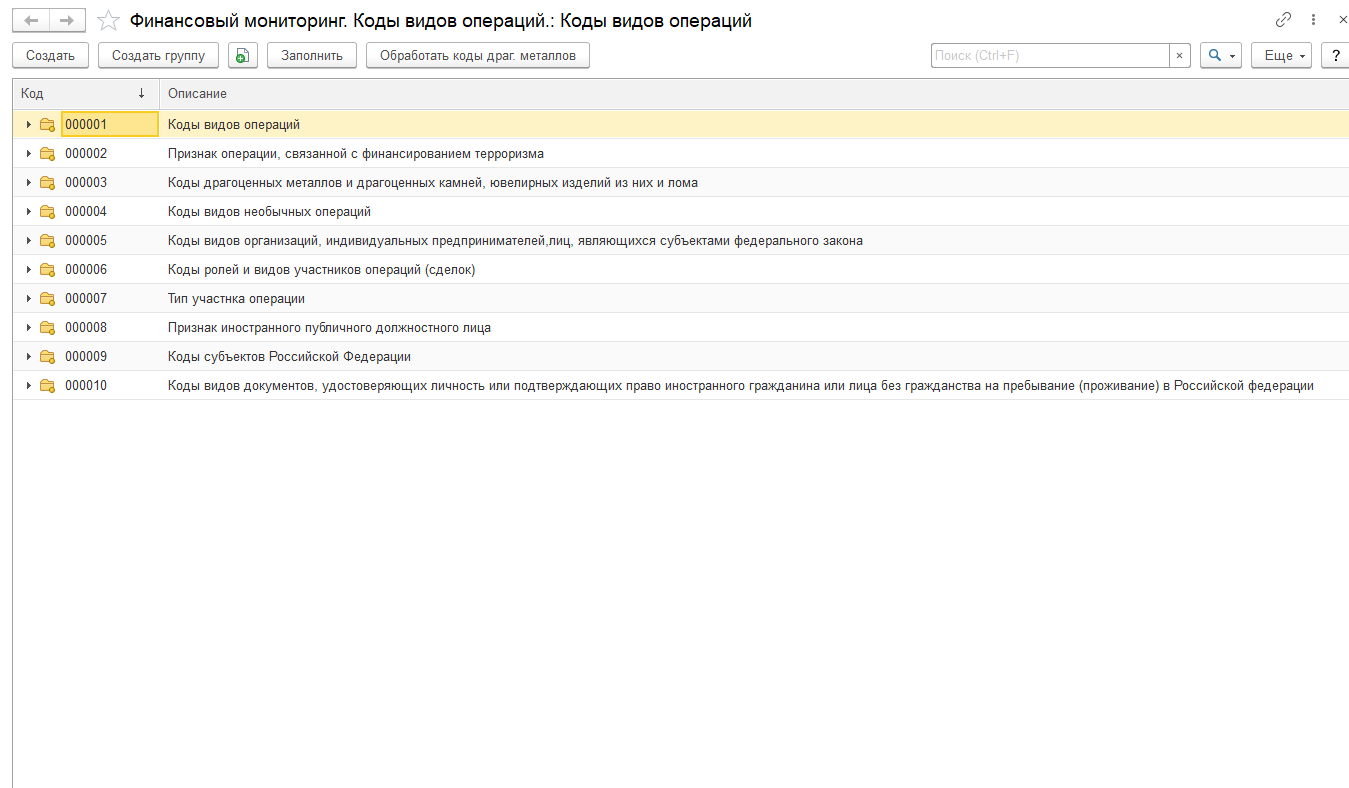Expand group 000002 tree arrow
1349x788 pixels.
click(28, 154)
